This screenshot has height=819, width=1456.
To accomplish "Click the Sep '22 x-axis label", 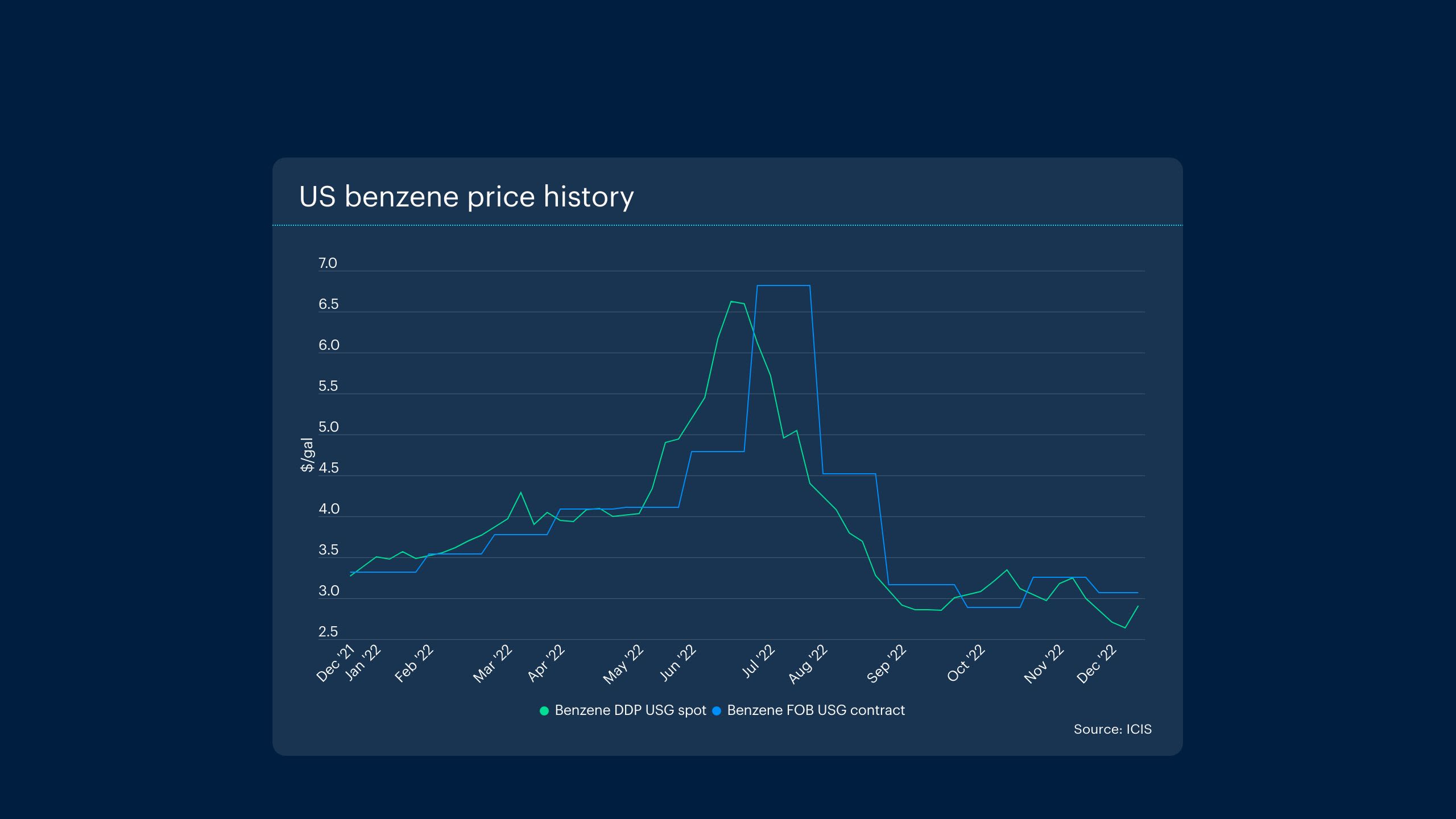I will coord(887,664).
